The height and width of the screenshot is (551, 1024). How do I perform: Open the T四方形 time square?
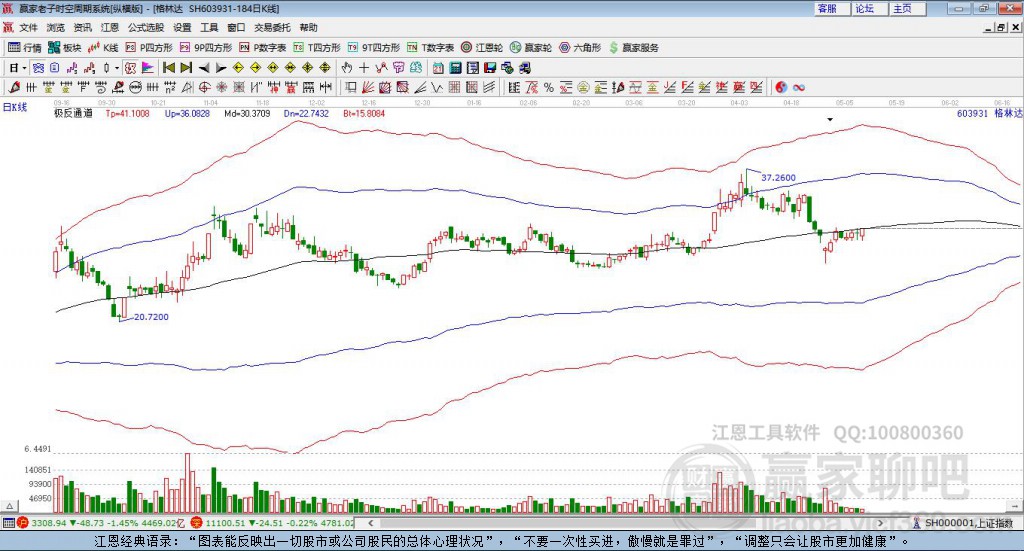point(317,48)
